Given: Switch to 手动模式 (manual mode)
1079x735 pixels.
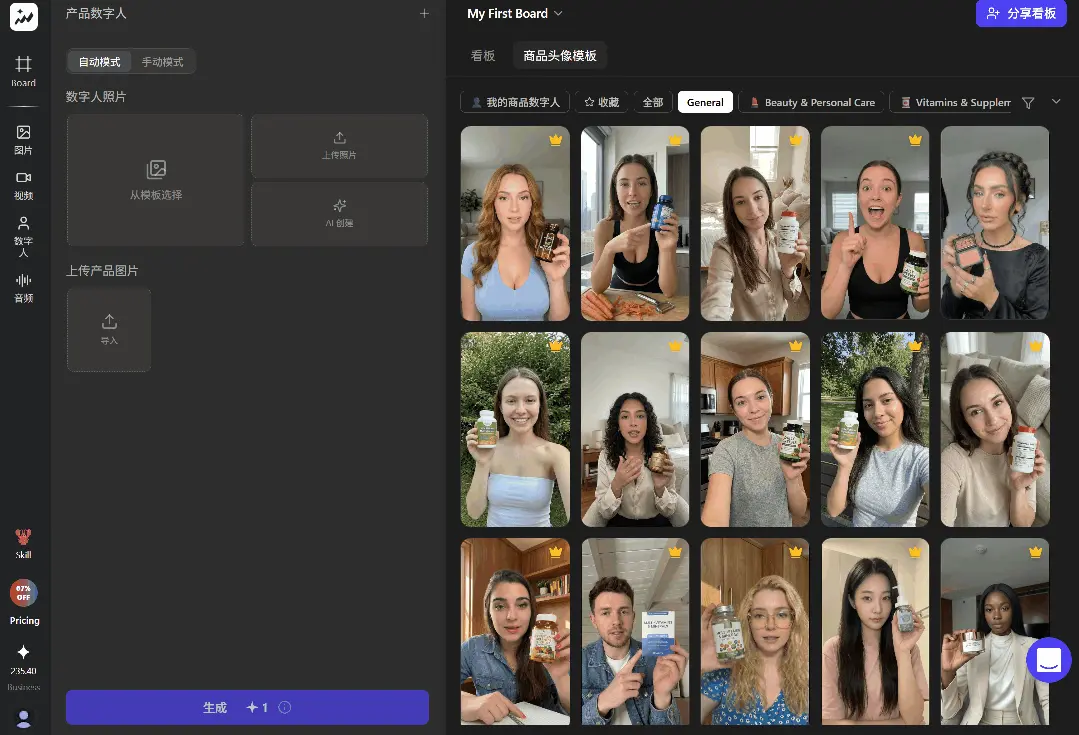Looking at the screenshot, I should pos(162,62).
